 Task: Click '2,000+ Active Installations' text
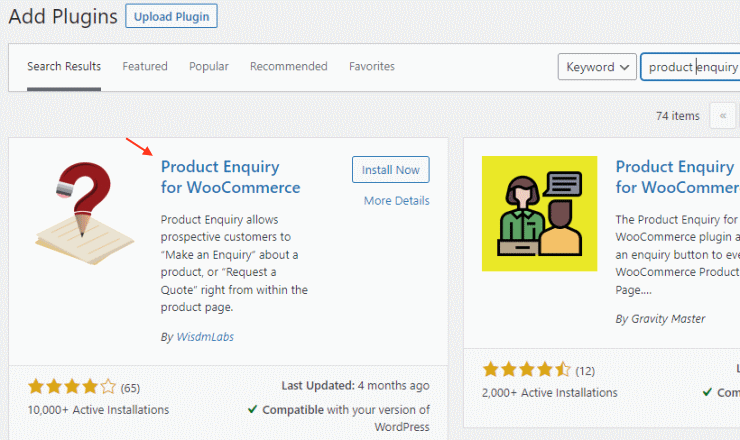[549, 393]
